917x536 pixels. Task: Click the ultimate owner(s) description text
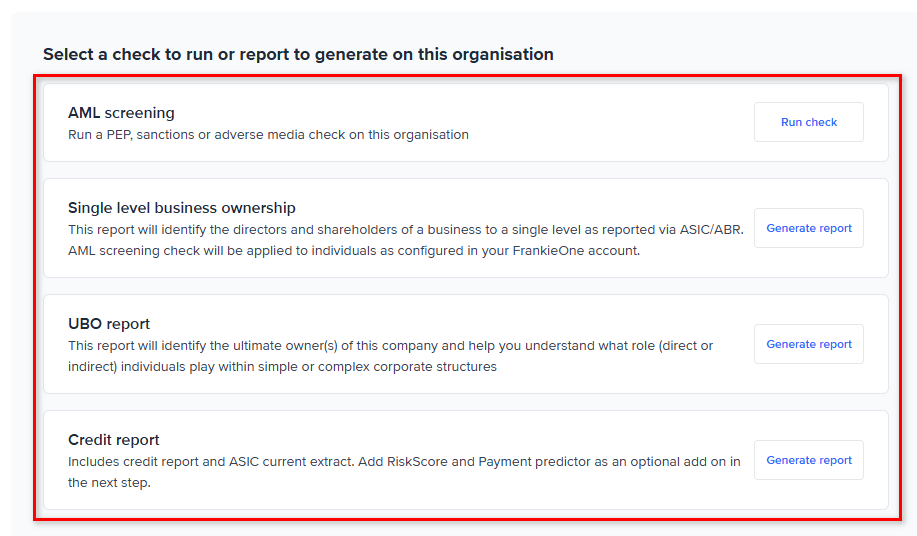[390, 346]
